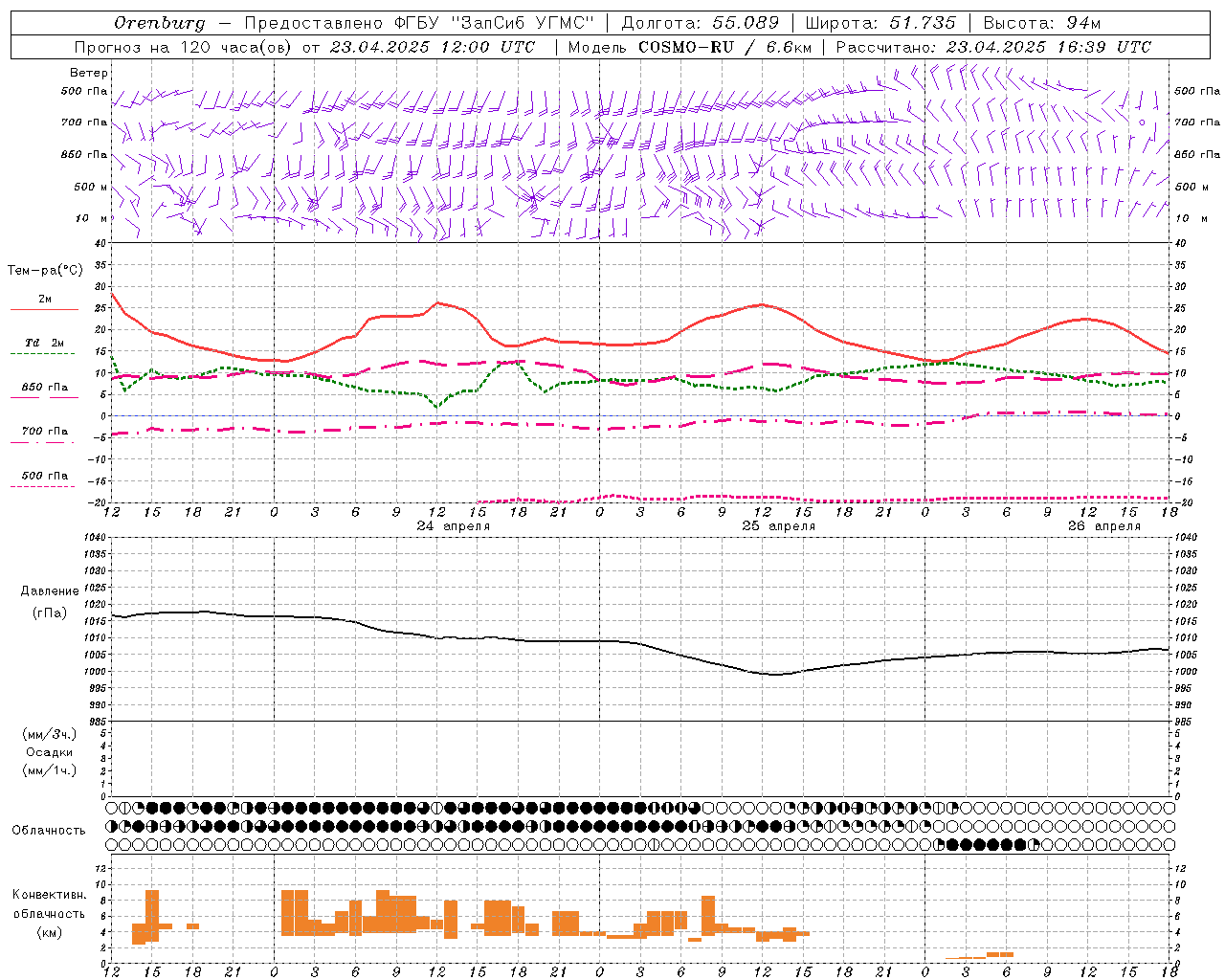Select the "24 апреля" date label
Viewport: 1225px width, 980px height.
pos(454,526)
